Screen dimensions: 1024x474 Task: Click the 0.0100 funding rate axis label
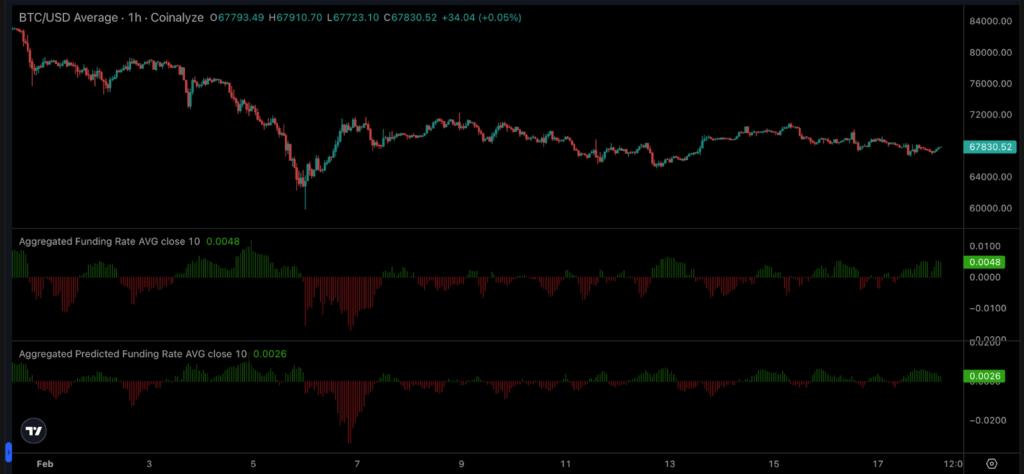coord(983,246)
